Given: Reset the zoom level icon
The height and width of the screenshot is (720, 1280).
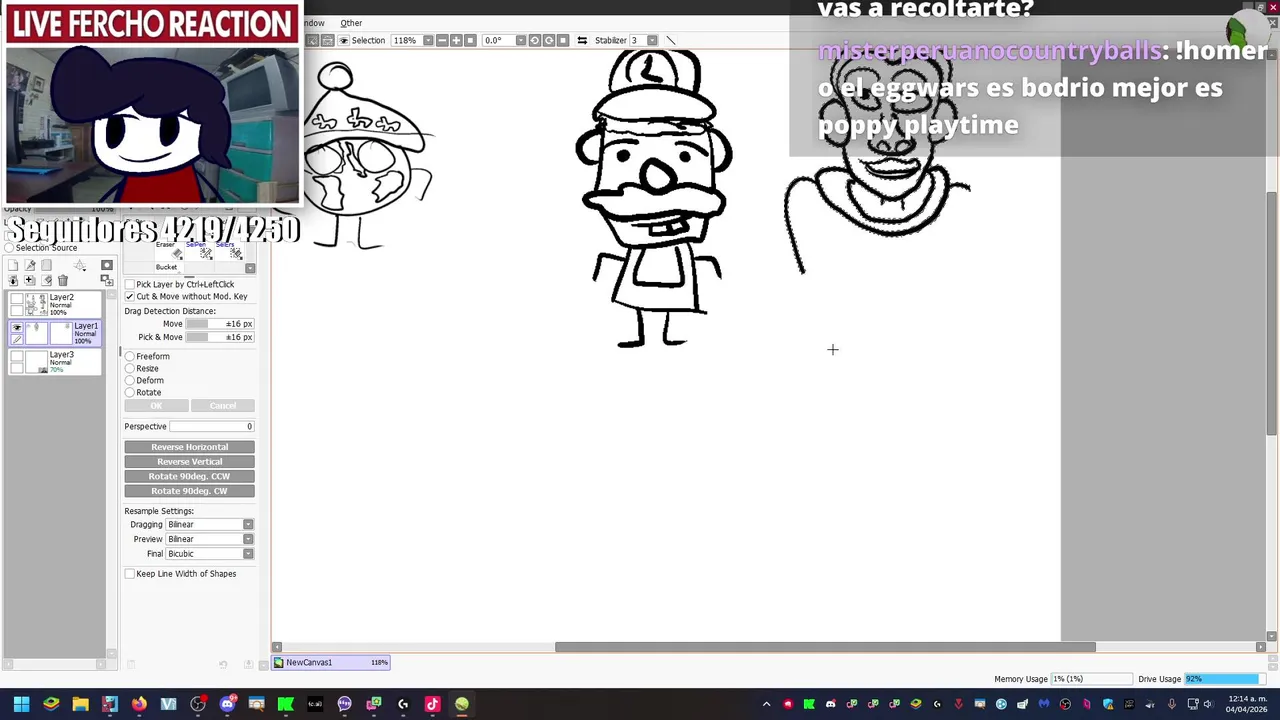Looking at the screenshot, I should [470, 40].
